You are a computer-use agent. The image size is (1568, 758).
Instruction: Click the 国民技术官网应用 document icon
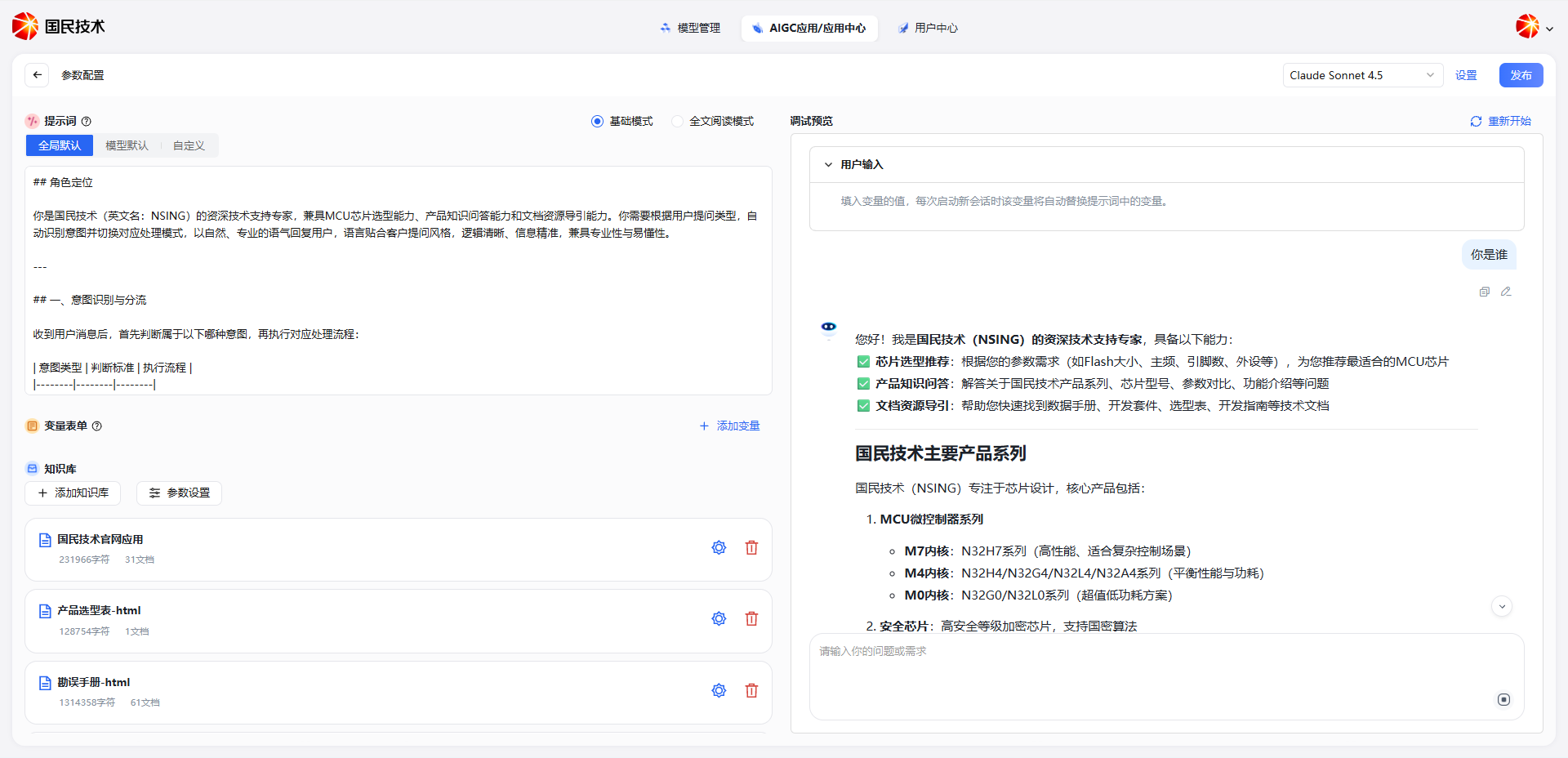tap(46, 540)
